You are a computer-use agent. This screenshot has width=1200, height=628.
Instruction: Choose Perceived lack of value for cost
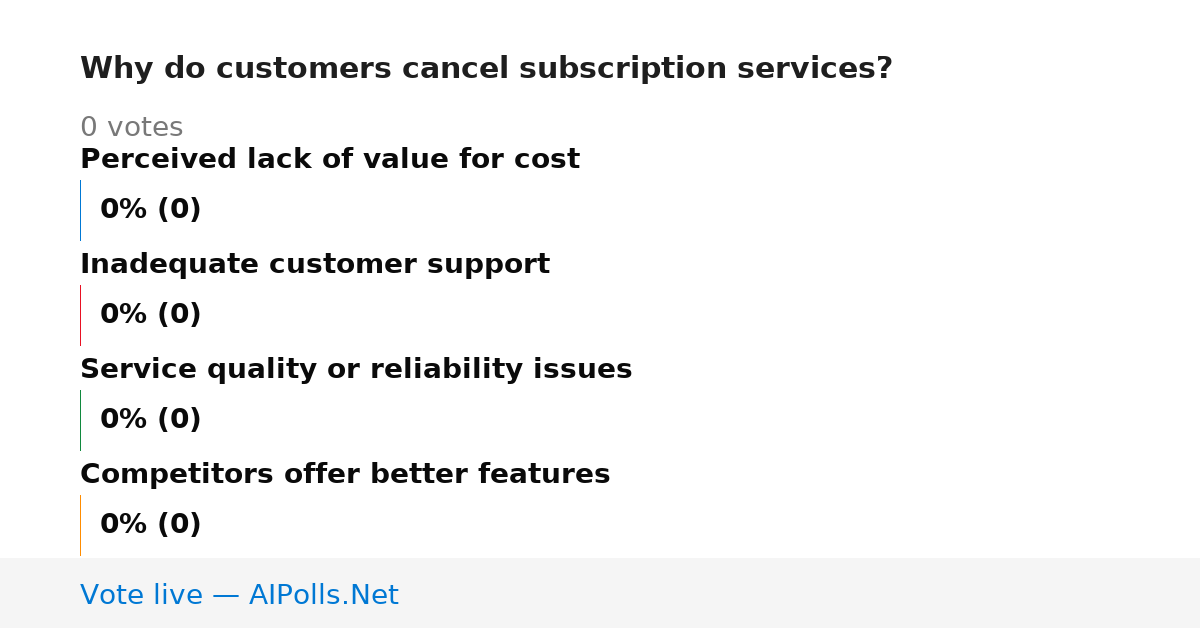tap(330, 159)
